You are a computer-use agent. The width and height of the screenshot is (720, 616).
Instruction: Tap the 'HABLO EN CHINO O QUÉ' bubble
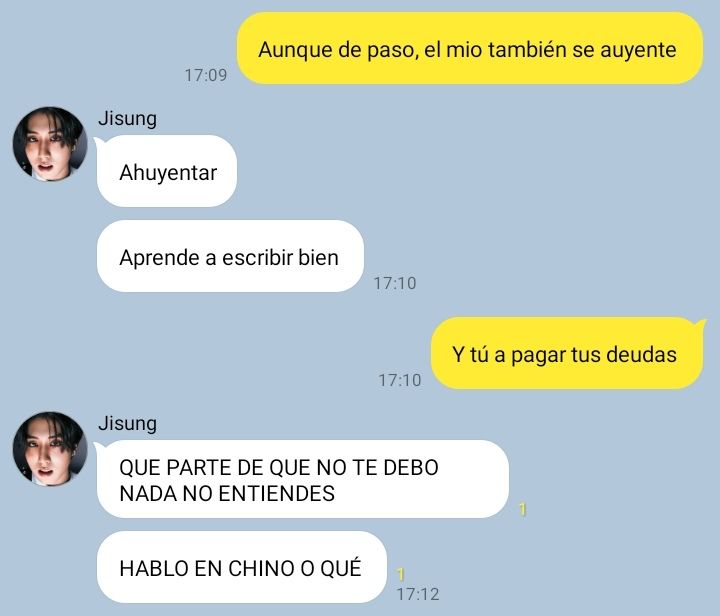(242, 567)
